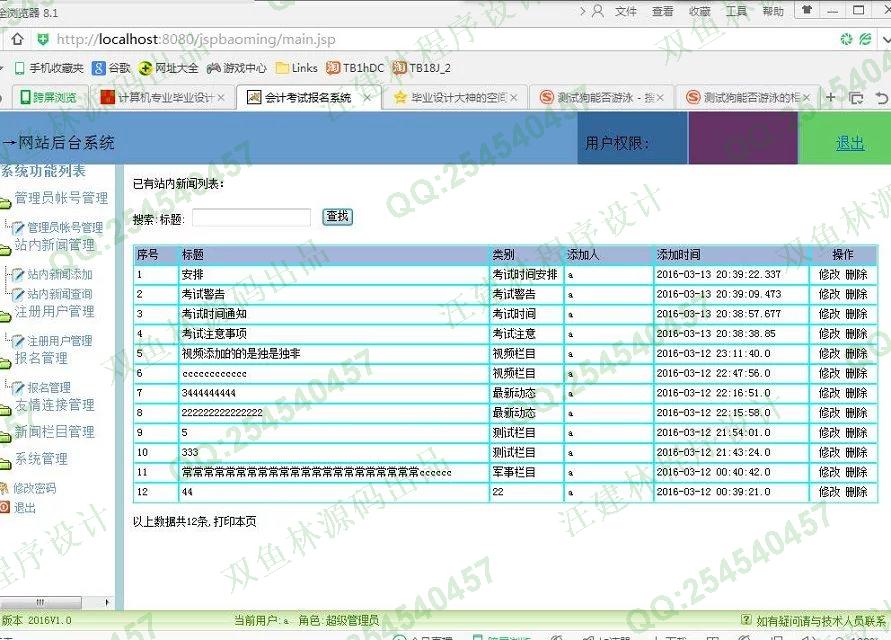Screen dimensions: 891x640
Task: Click the new tab plus button
Action: (830, 98)
